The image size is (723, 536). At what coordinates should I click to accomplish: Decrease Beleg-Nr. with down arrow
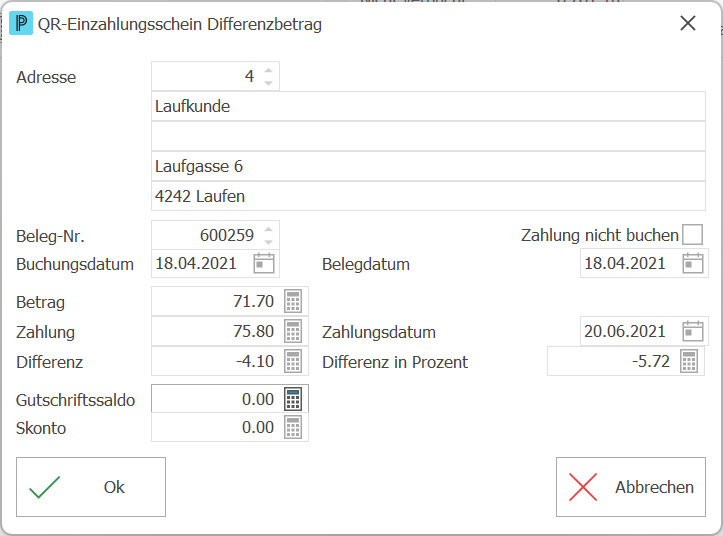click(268, 242)
